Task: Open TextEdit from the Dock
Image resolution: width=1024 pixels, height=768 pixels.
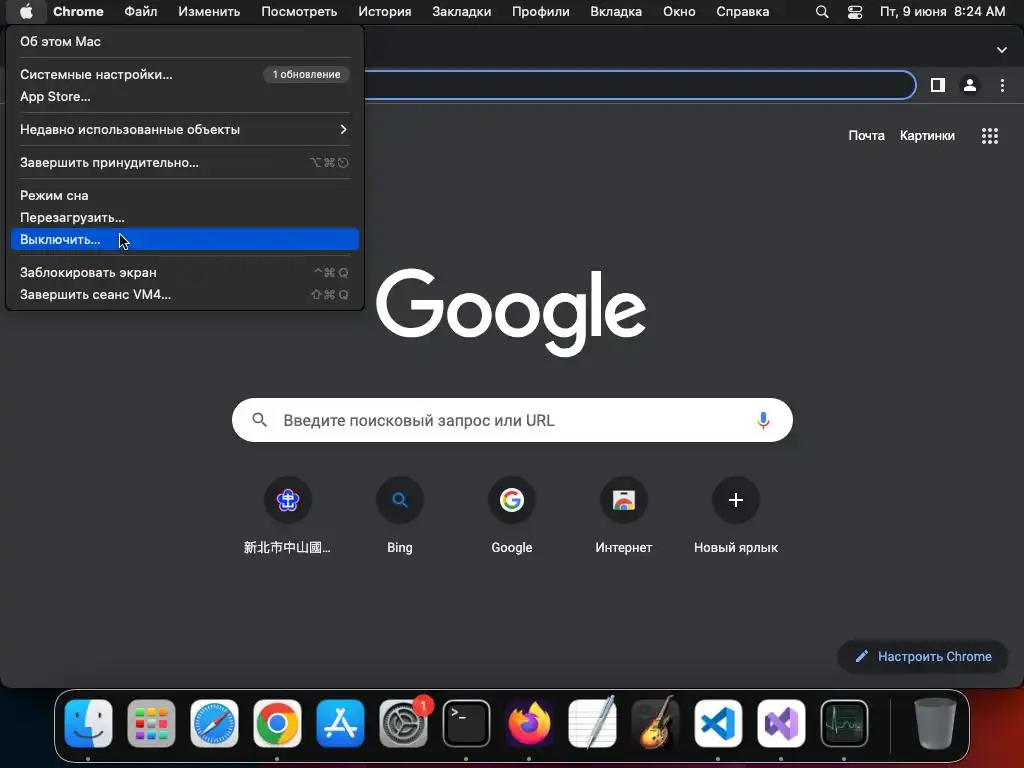Action: 592,724
